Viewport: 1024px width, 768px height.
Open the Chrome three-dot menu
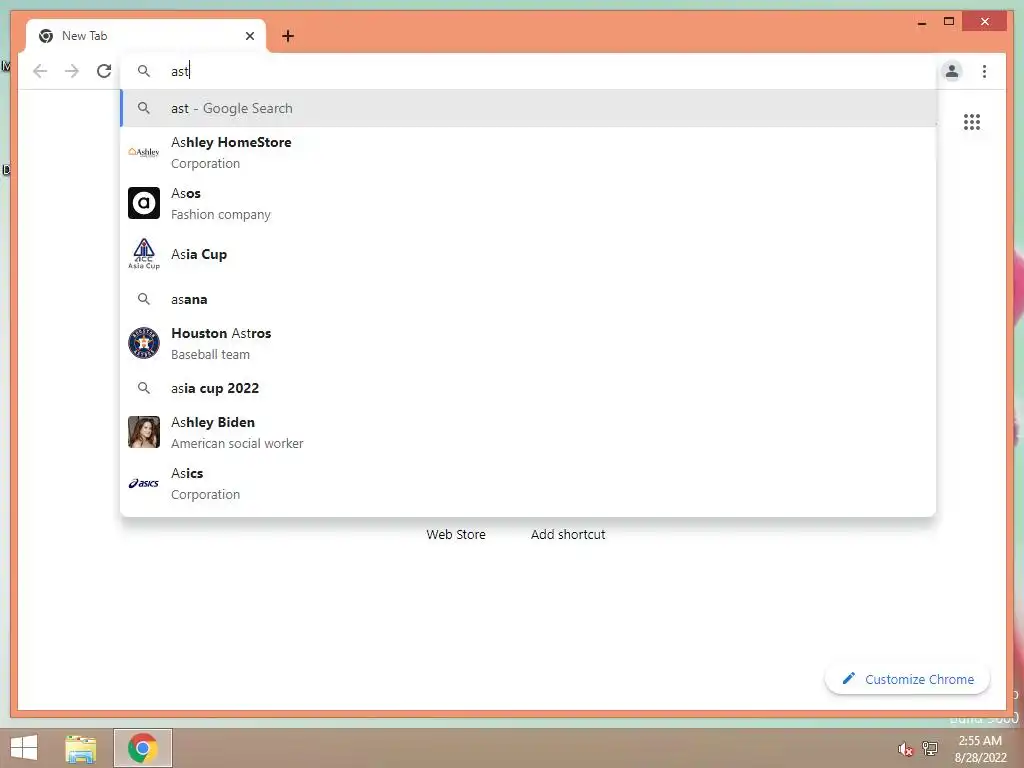(984, 71)
